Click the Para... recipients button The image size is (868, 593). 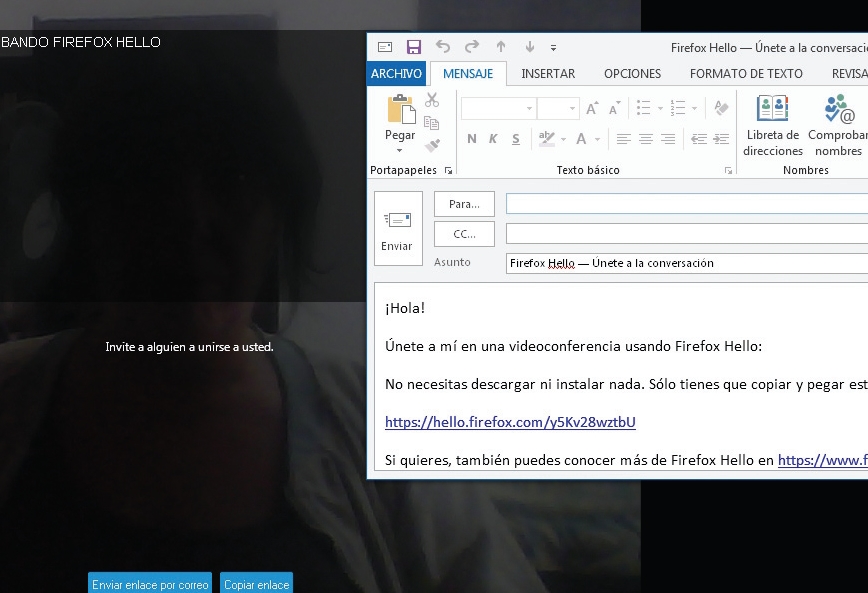click(x=464, y=204)
